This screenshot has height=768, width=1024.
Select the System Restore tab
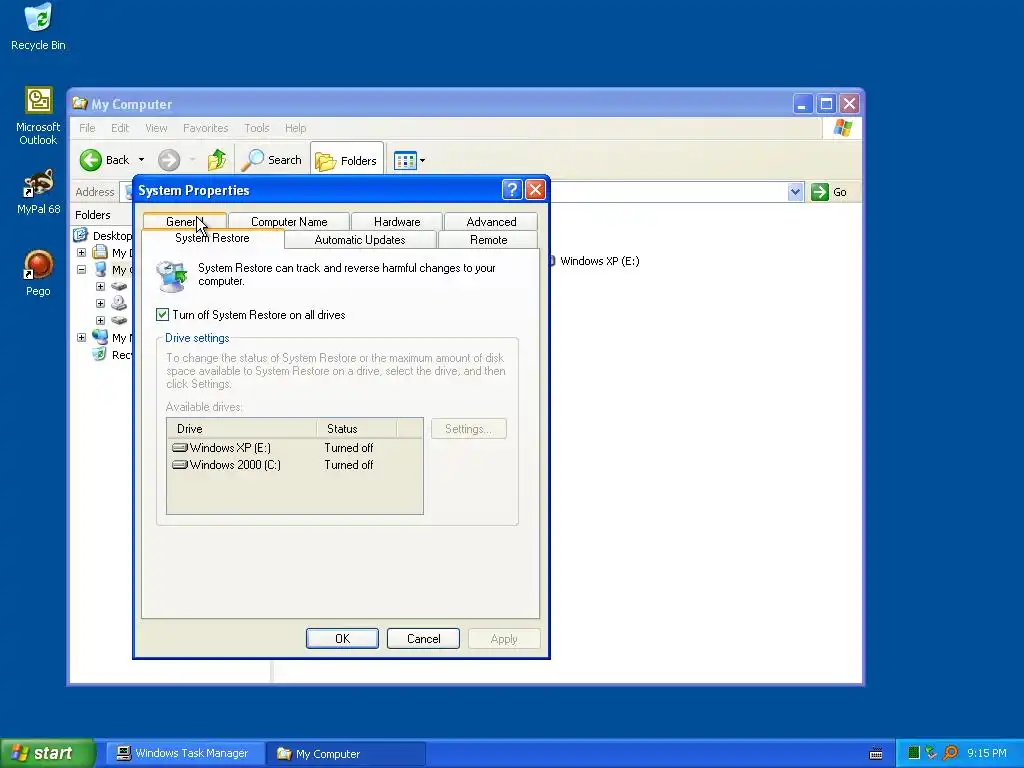212,238
